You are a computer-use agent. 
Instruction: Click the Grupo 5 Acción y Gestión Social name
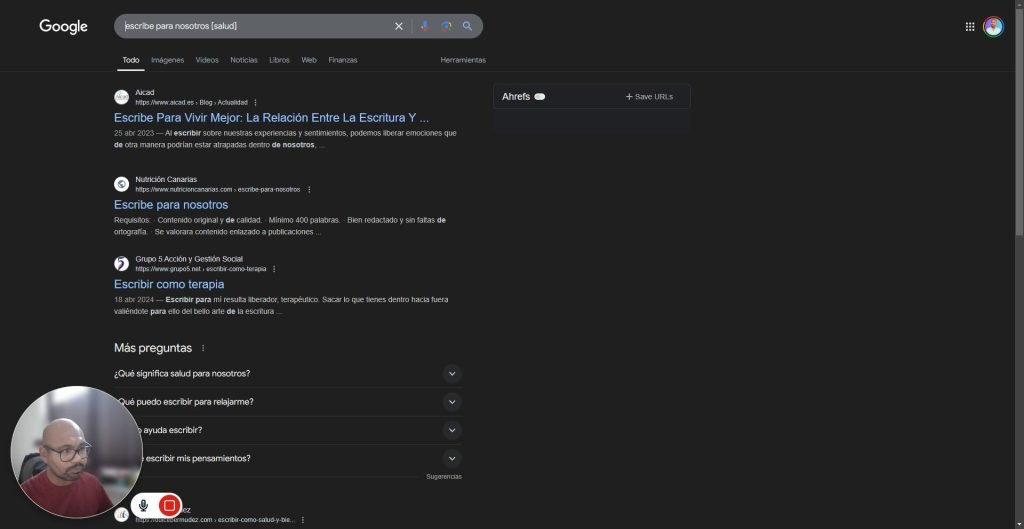coord(189,259)
